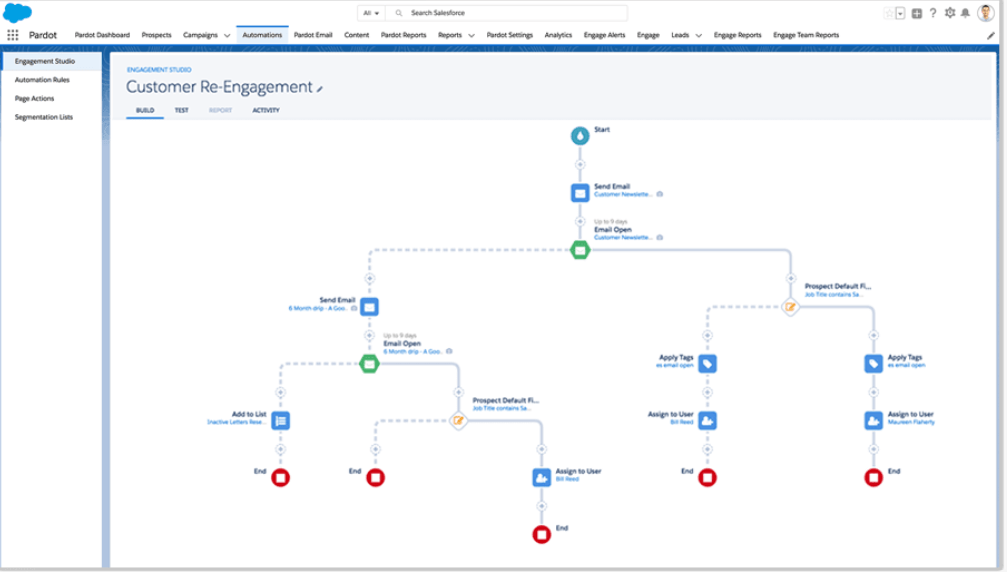Click the add-step plus above Add to List
Screen dimensions: 1007x572
(281, 392)
